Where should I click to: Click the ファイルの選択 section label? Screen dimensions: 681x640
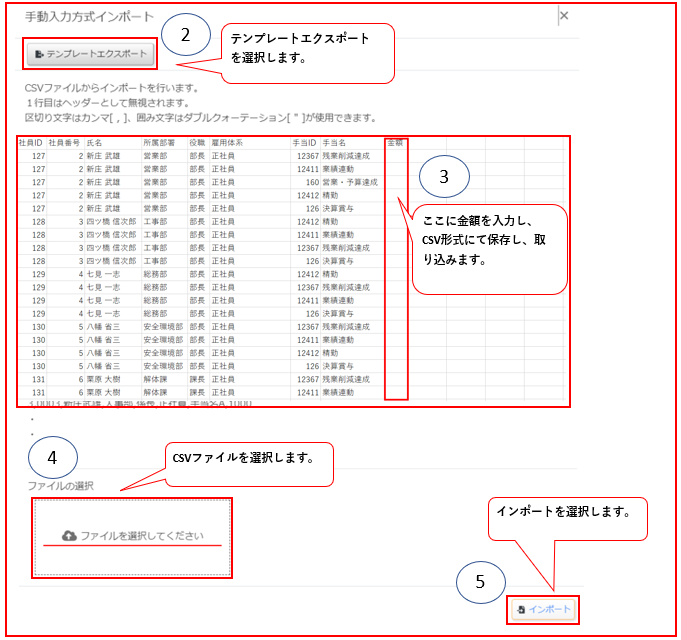pos(59,485)
